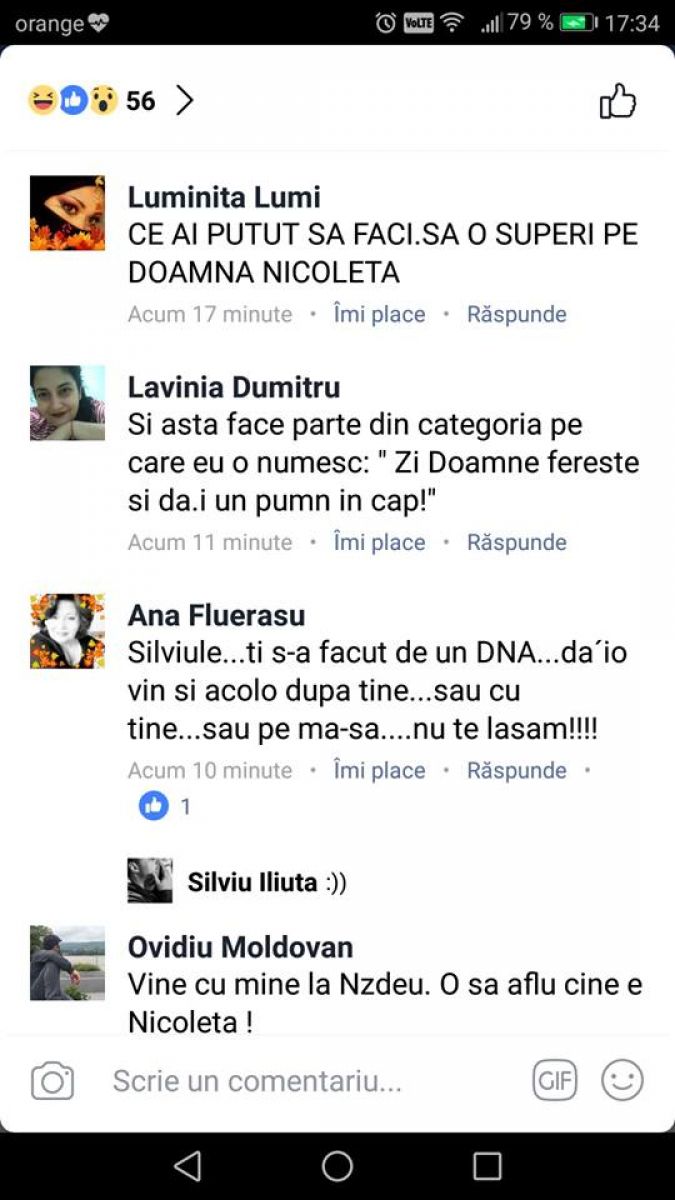View the 56 reactions count
The image size is (675, 1200).
point(140,101)
